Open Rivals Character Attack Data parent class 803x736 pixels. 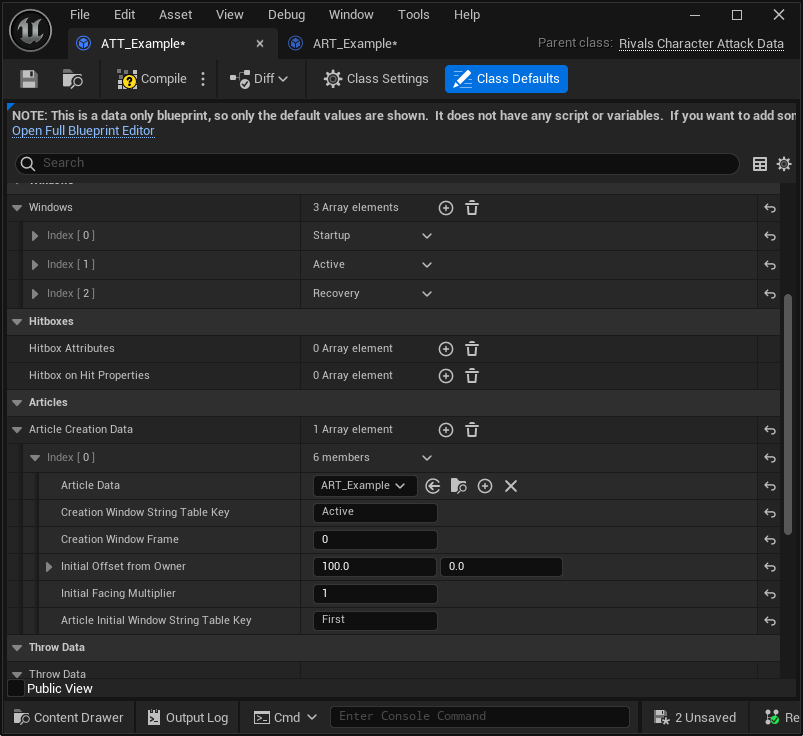[x=701, y=44]
